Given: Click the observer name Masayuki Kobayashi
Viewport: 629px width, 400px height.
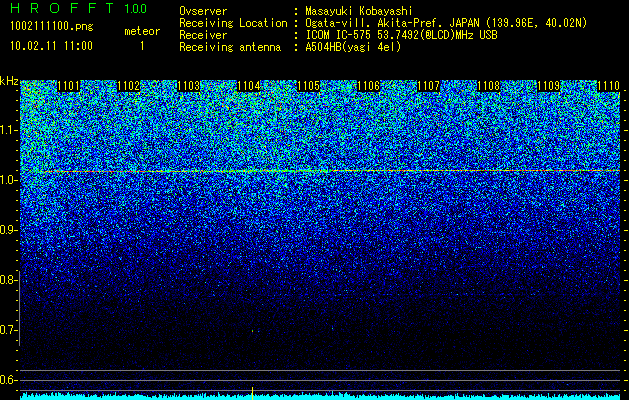Looking at the screenshot, I should [x=359, y=11].
